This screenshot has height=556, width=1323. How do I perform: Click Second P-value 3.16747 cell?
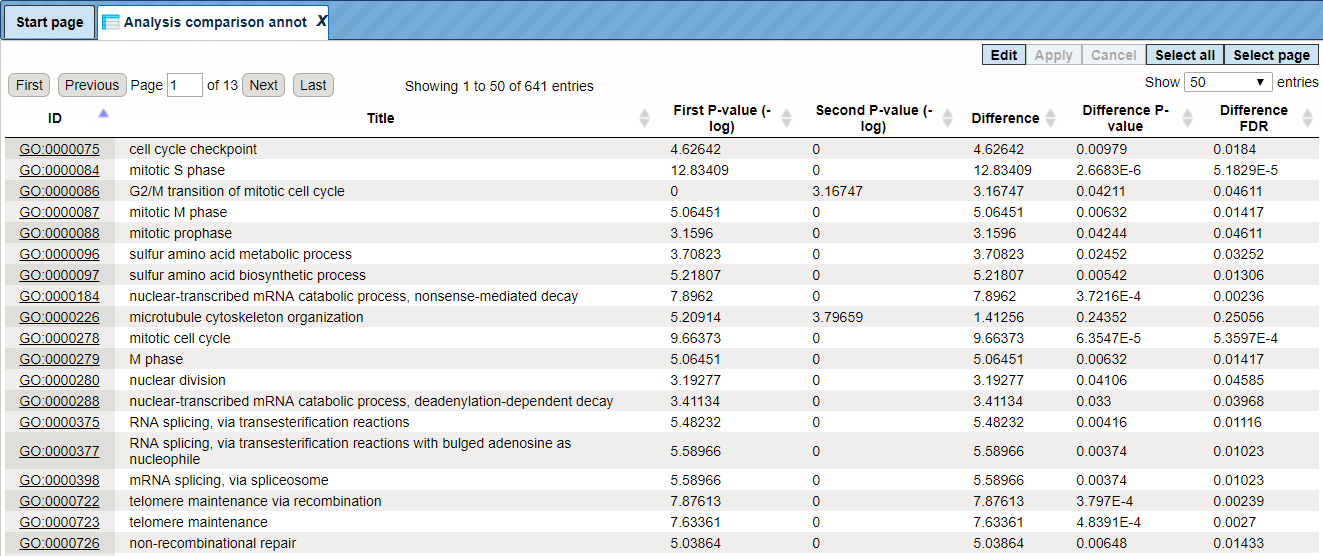pos(837,191)
